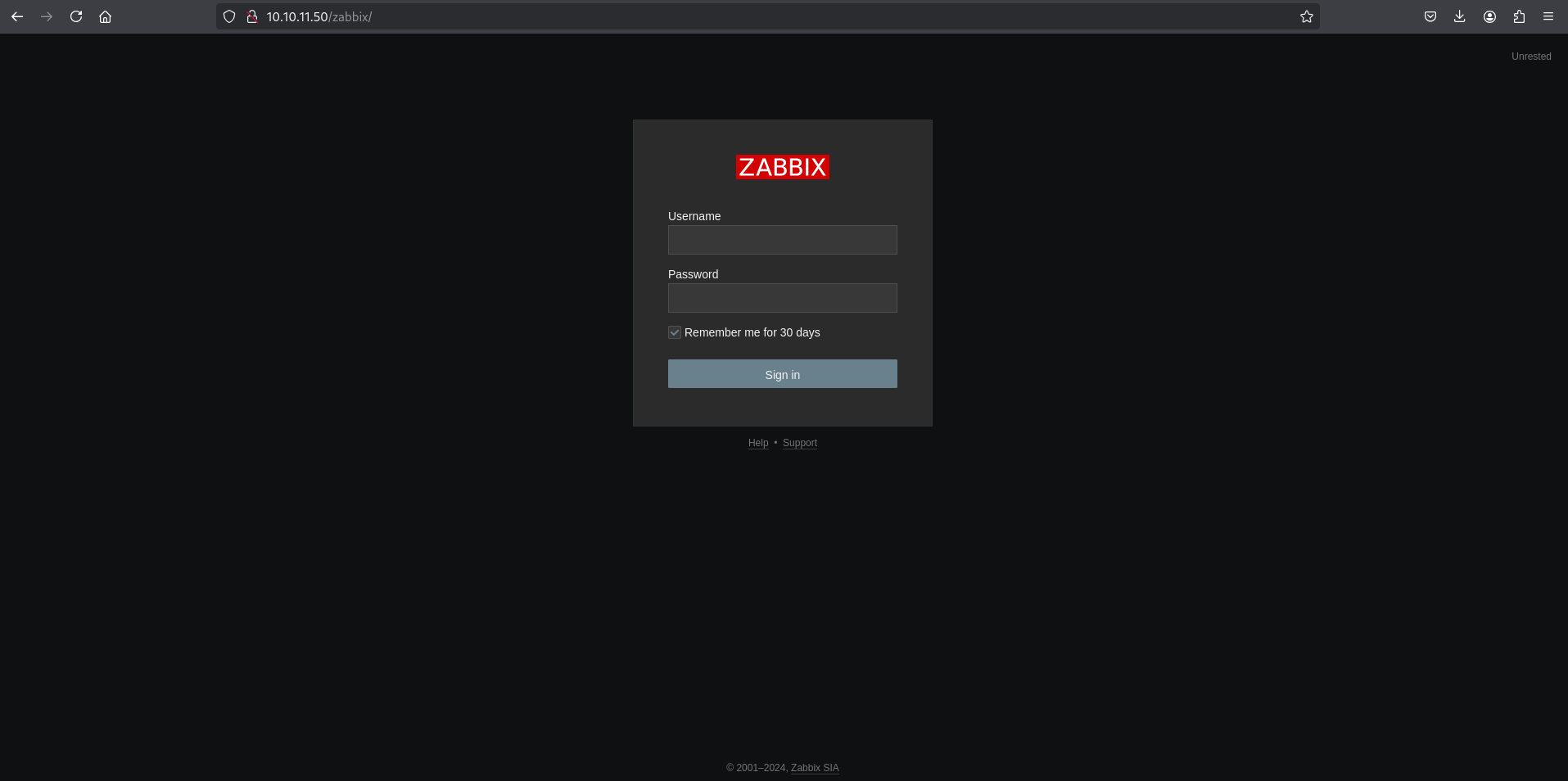The image size is (1568, 781).
Task: Click the forward navigation arrow
Action: (47, 16)
